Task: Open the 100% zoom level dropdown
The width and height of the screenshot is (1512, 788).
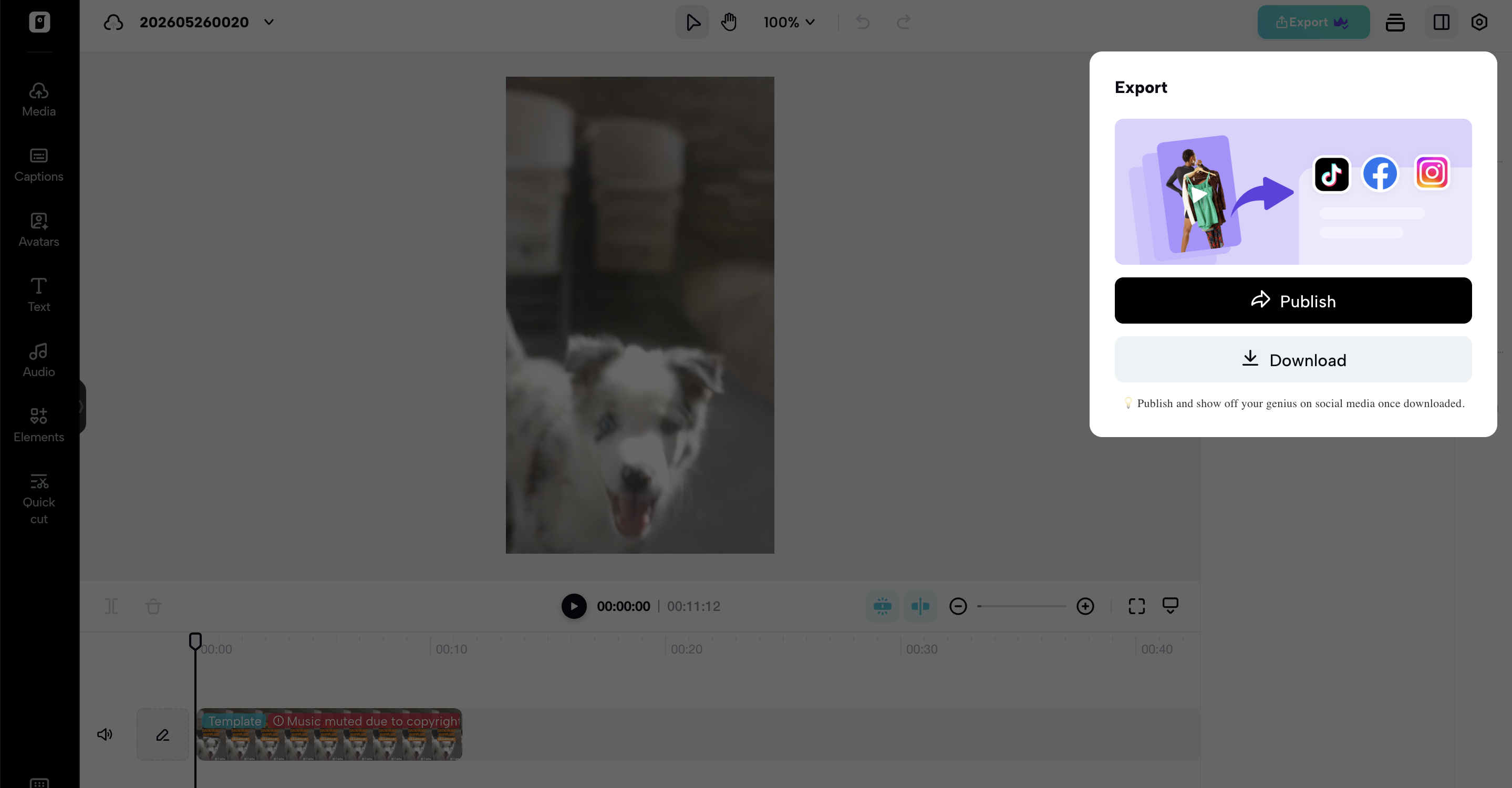Action: click(x=790, y=22)
